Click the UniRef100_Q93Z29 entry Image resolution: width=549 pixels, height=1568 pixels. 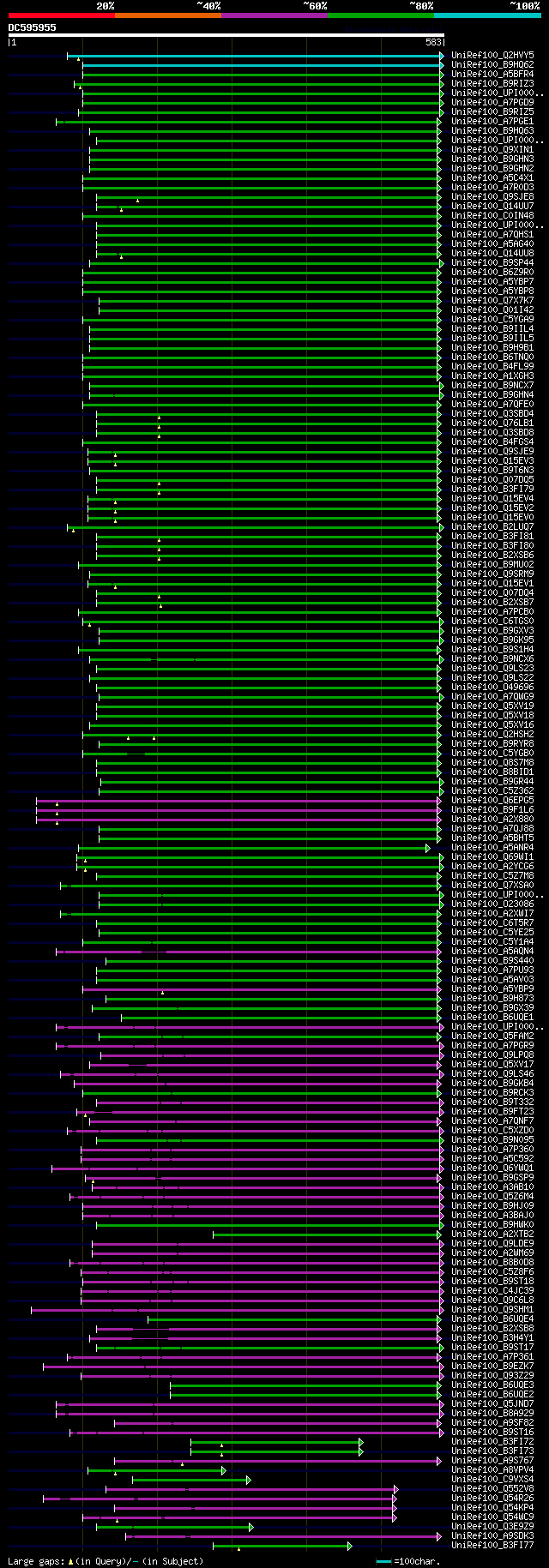pos(492,1376)
